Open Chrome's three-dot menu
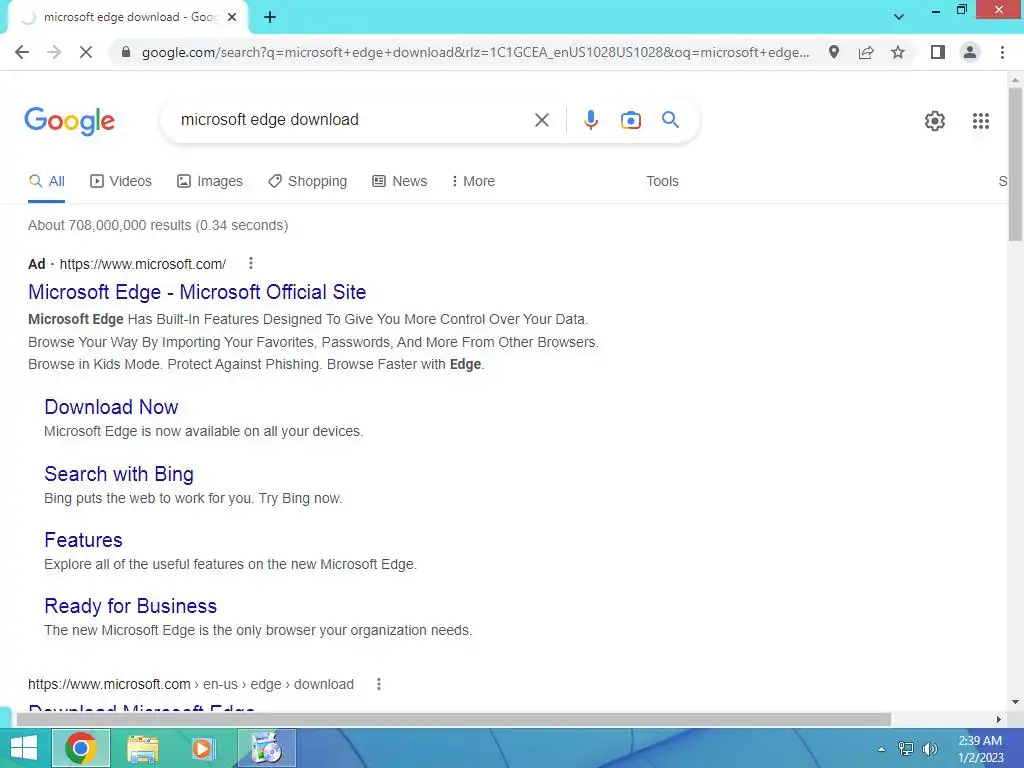 point(1002,52)
